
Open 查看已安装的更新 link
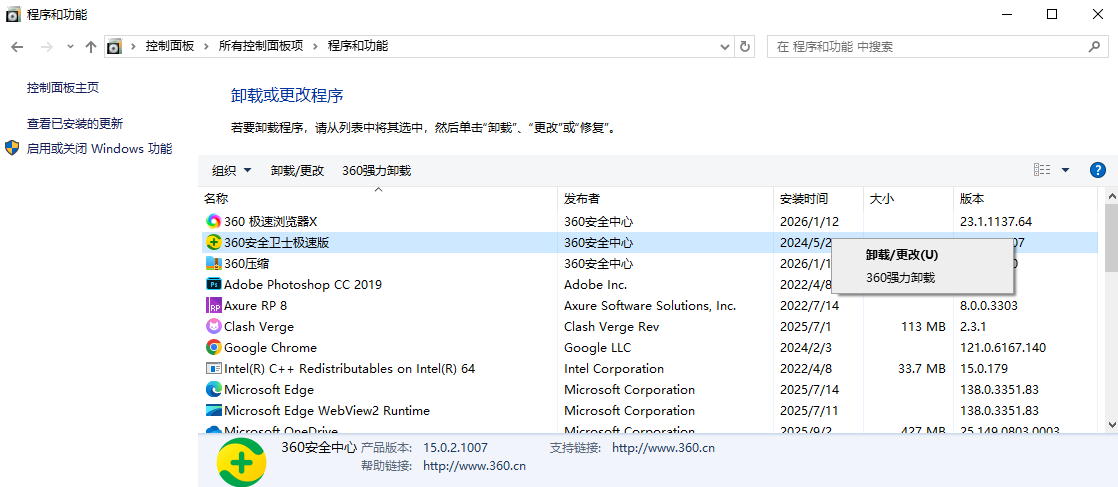coord(75,124)
